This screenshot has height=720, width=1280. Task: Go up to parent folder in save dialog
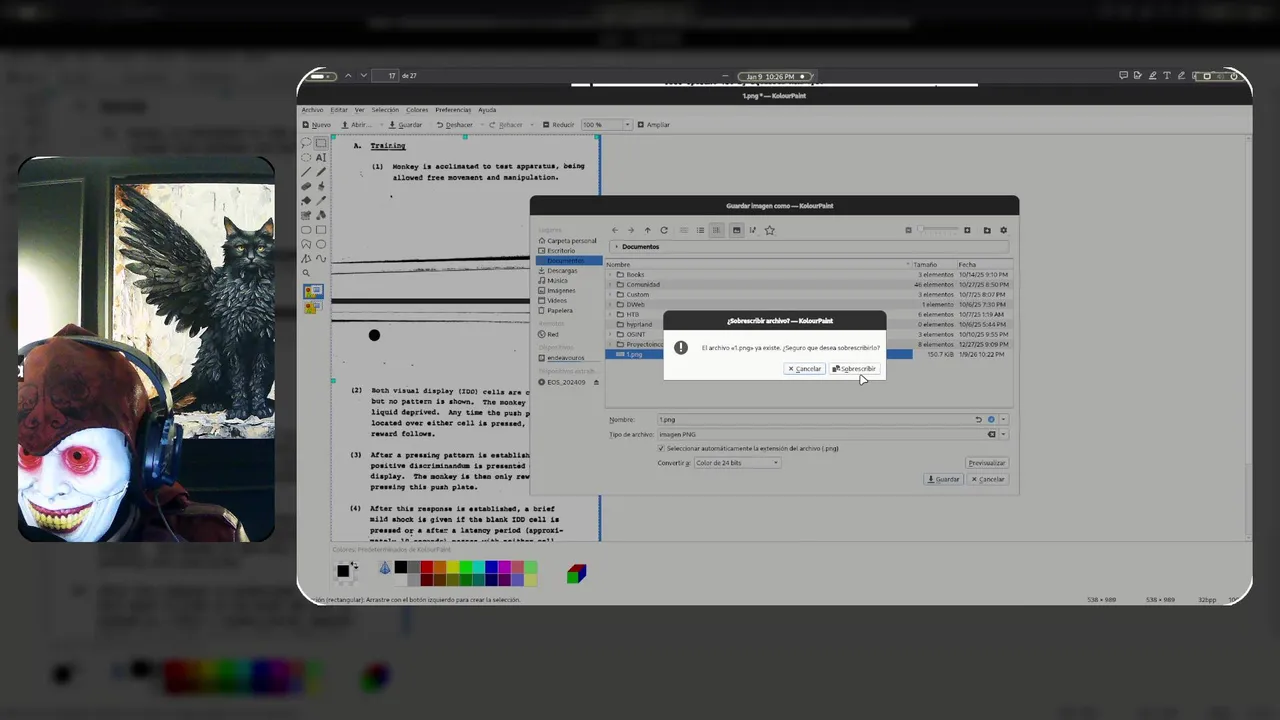pos(647,230)
